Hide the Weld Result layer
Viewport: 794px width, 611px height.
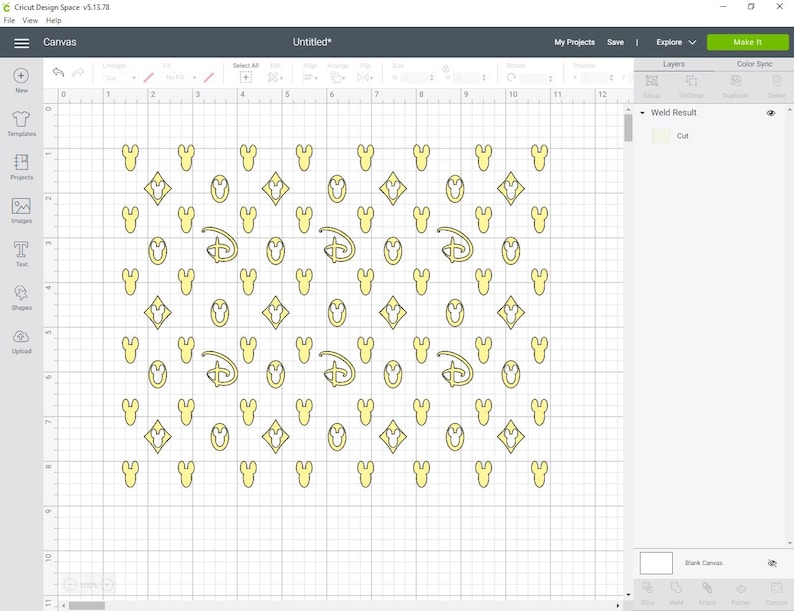click(771, 113)
